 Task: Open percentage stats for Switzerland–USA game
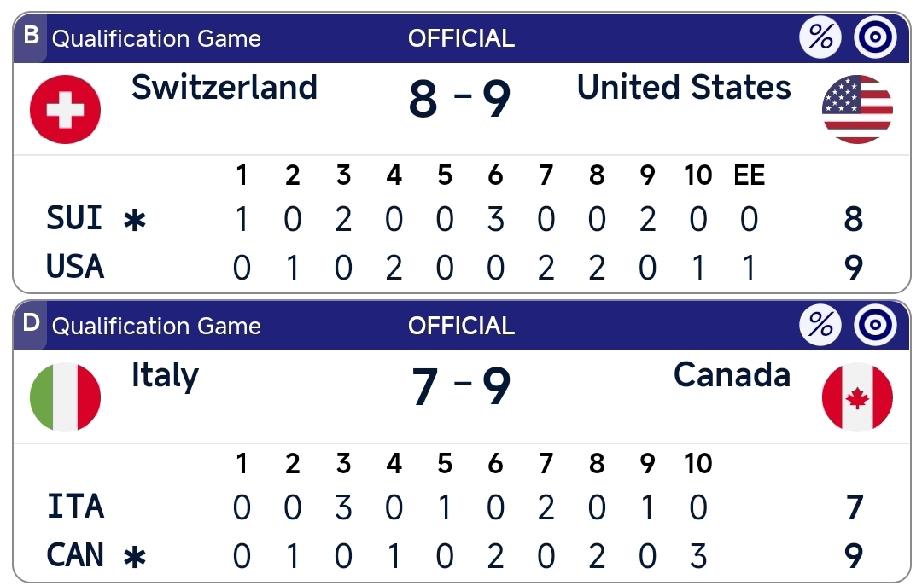pos(820,39)
